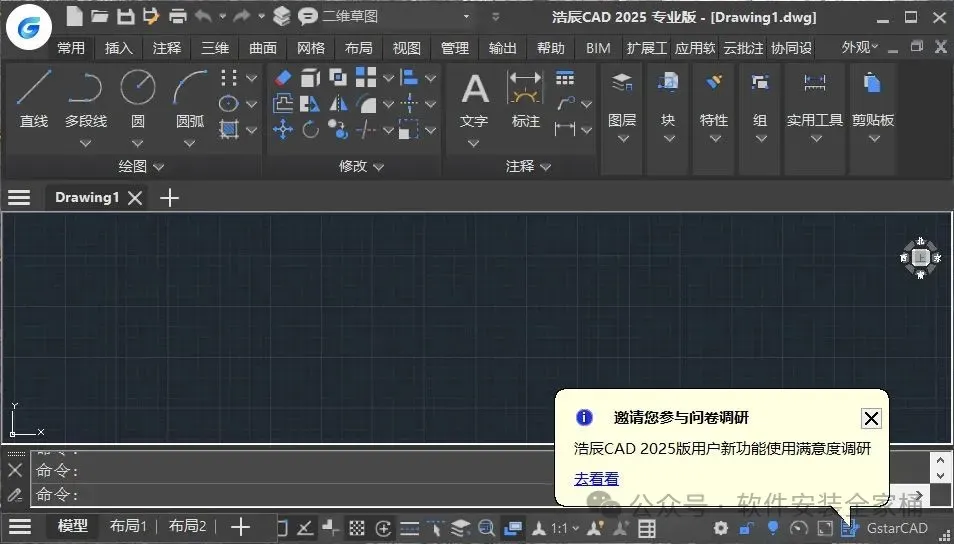954x544 pixels.
Task: Toggle polar tracking in status bar
Action: pos(383,528)
